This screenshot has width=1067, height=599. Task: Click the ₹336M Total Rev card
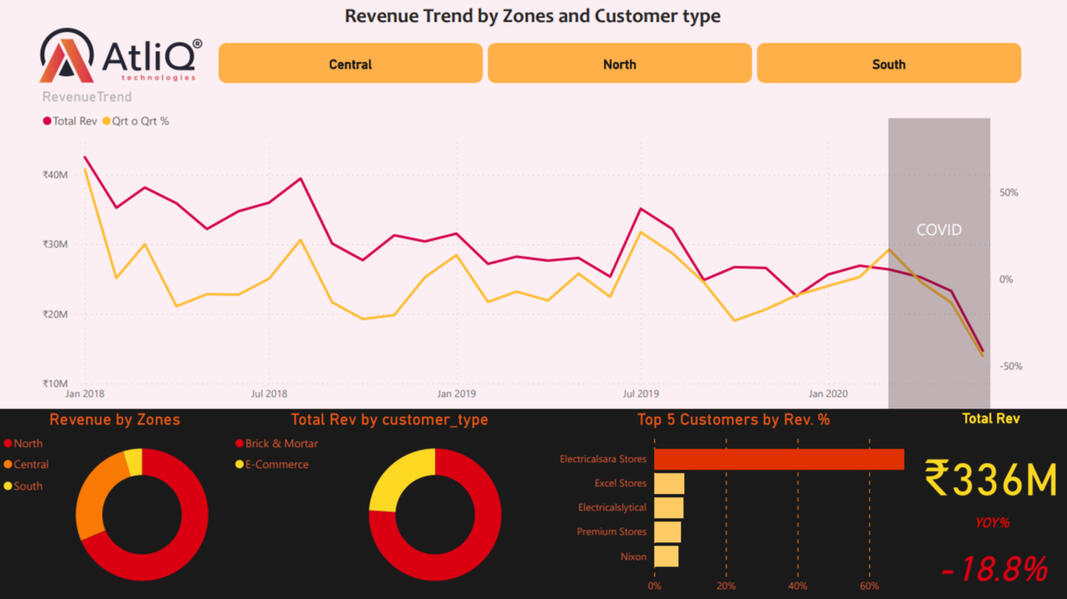990,479
